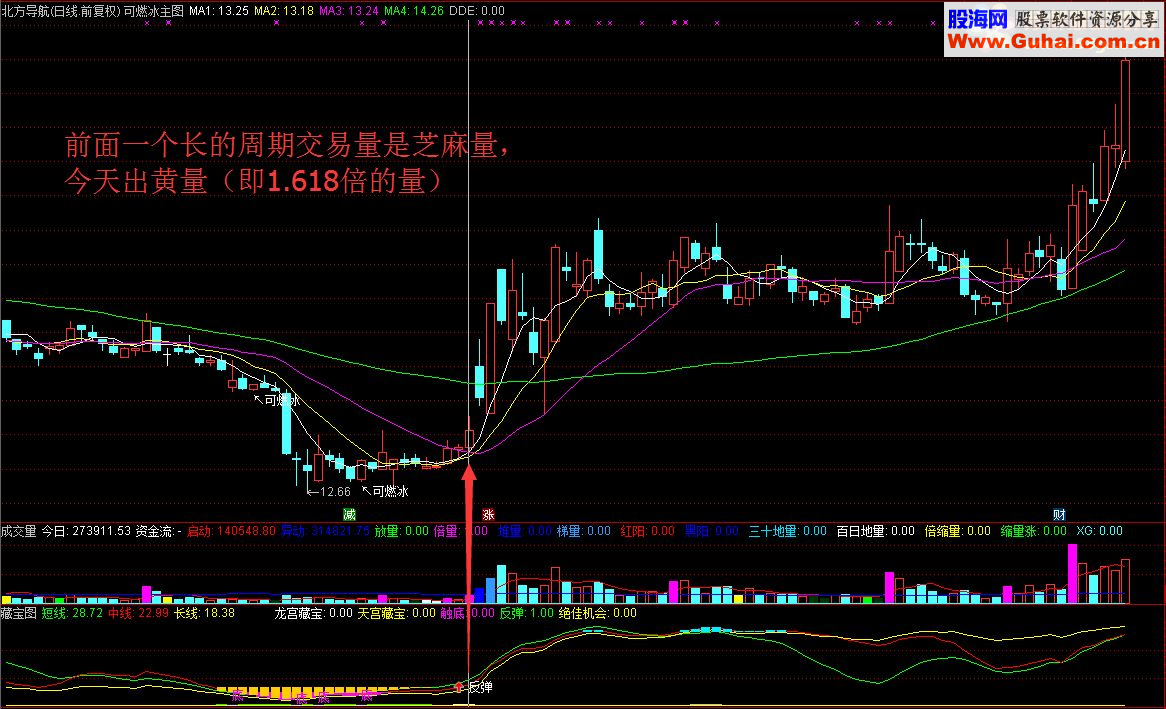Select the MA4: 14.26 readout

413,11
